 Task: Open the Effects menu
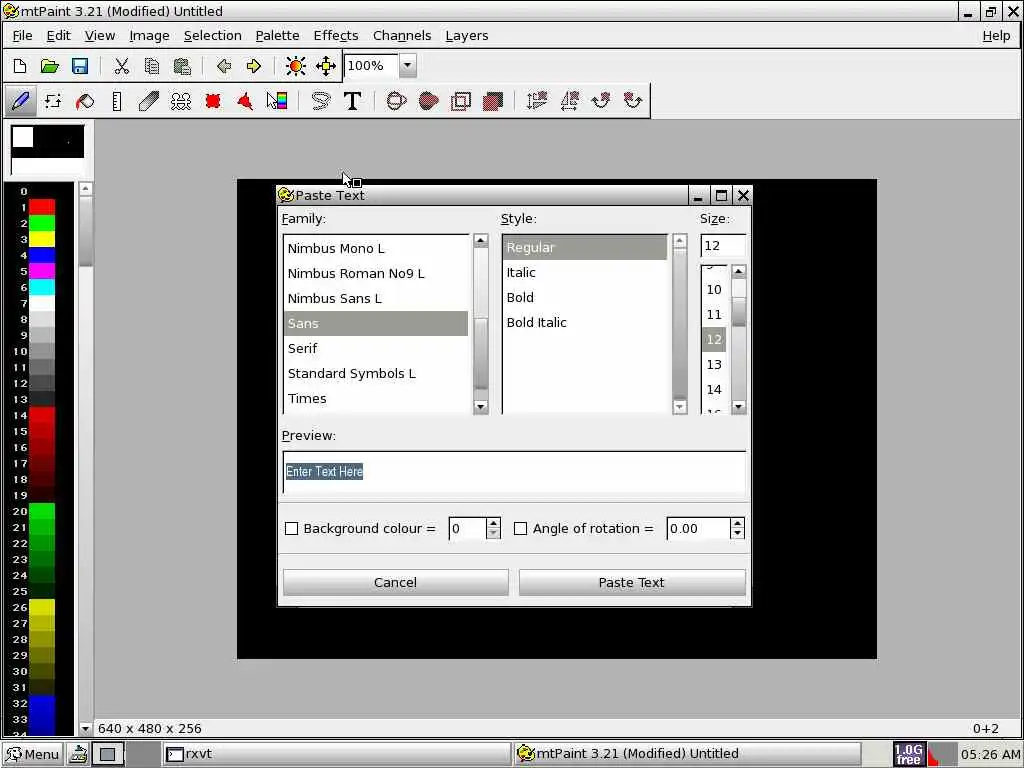[x=336, y=36]
